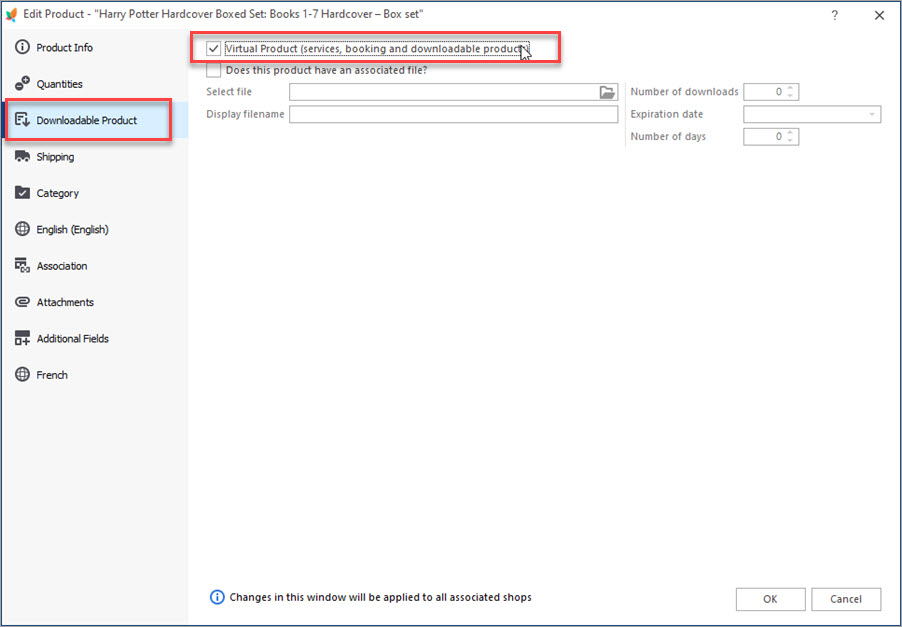
Task: Select the Downloadable Product tab
Action: tap(94, 120)
